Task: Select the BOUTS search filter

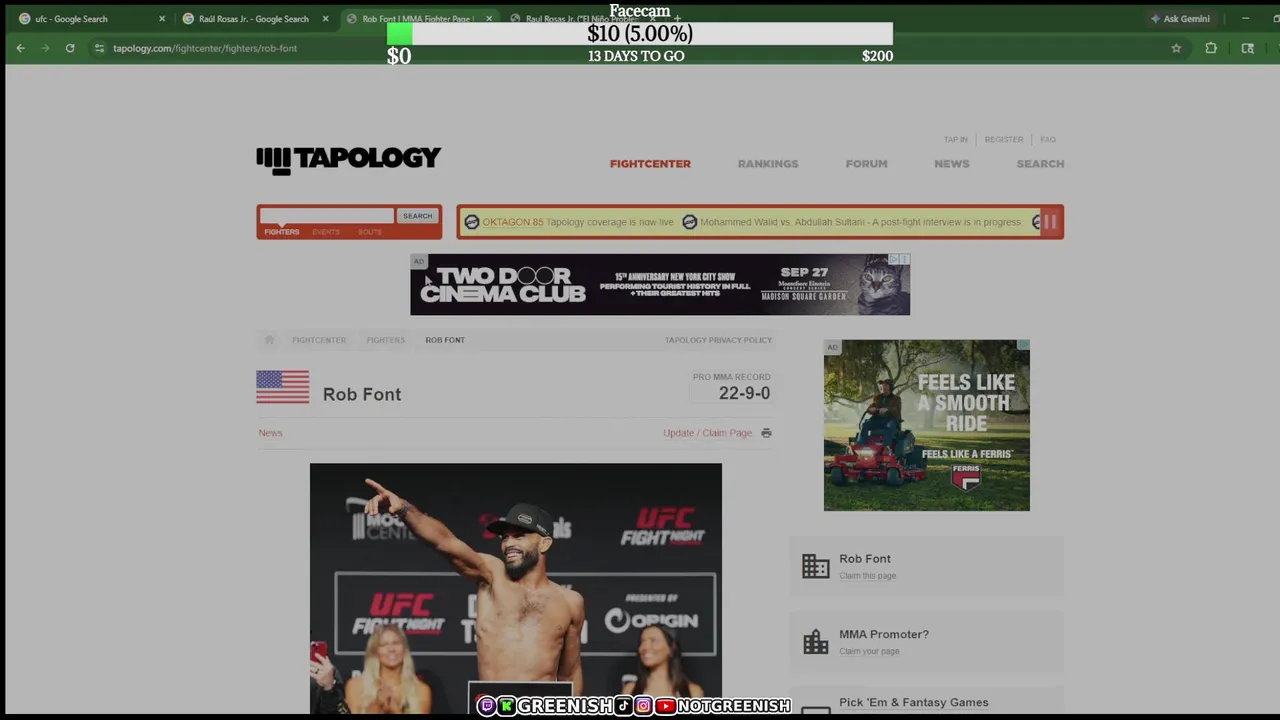Action: [x=370, y=232]
